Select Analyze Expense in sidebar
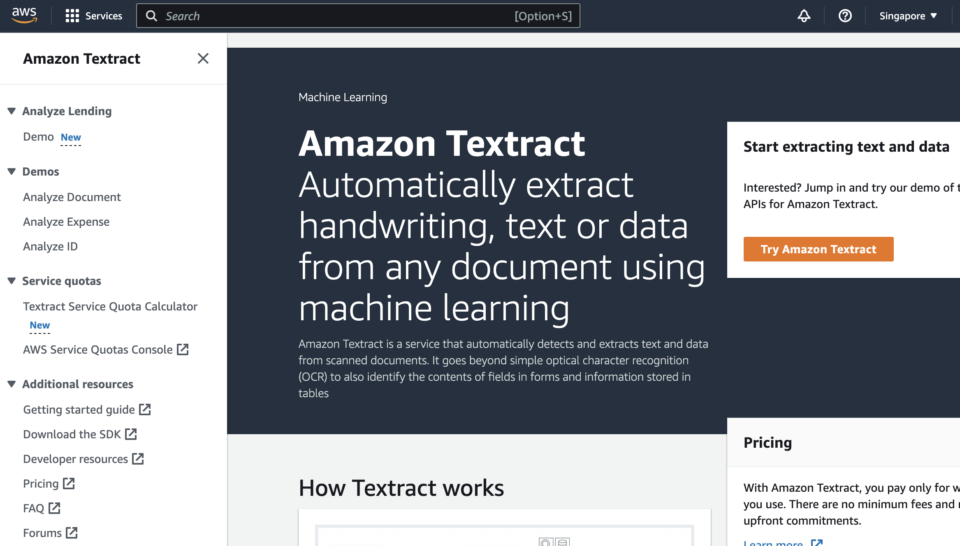The image size is (960, 546). (x=66, y=222)
